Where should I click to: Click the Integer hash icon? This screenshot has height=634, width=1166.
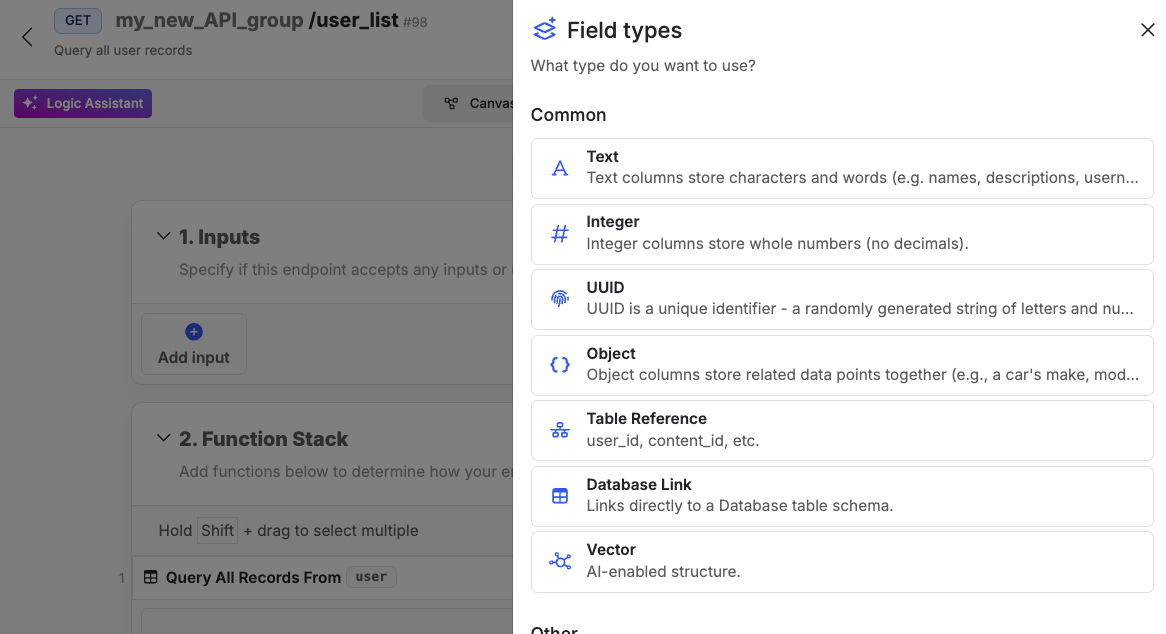[560, 234]
